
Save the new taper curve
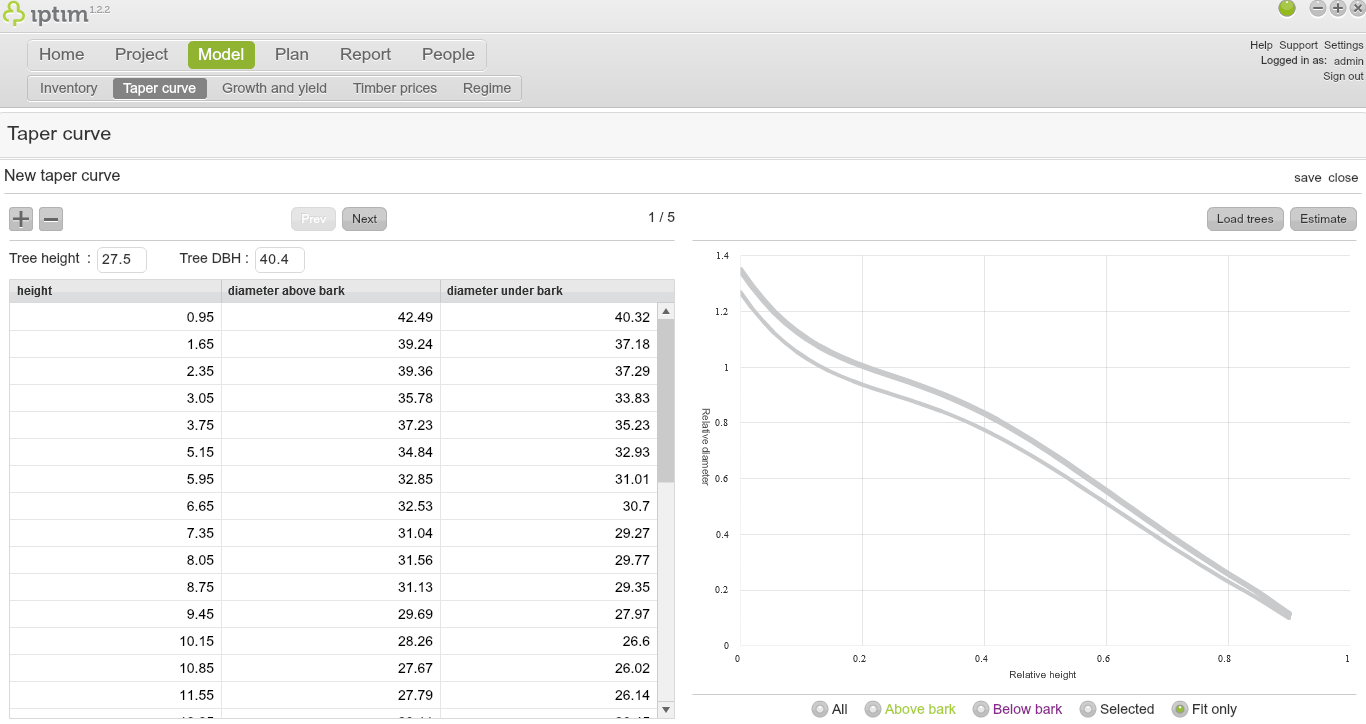(x=1307, y=177)
